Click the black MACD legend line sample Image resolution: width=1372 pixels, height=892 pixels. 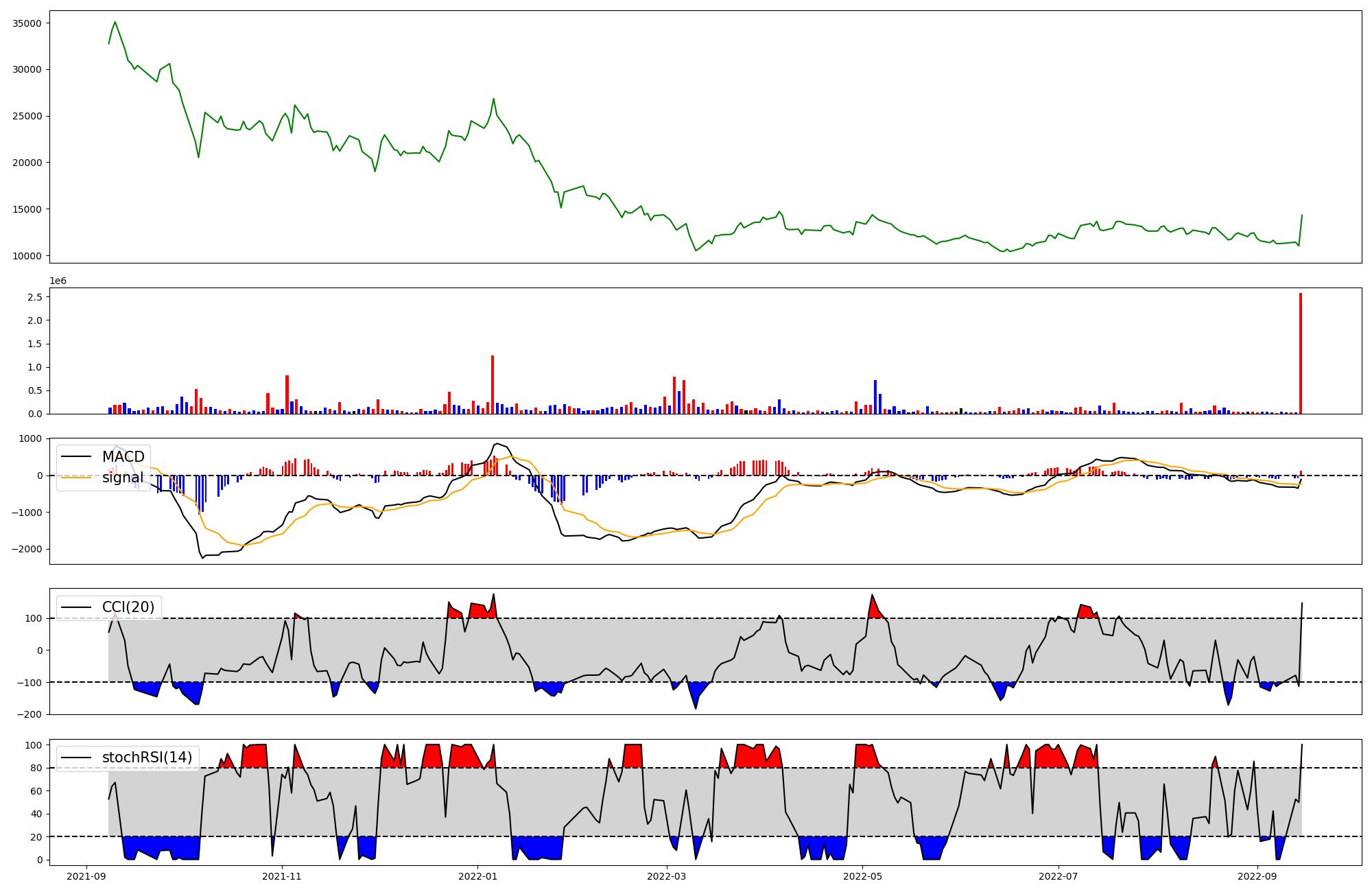pyautogui.click(x=76, y=457)
